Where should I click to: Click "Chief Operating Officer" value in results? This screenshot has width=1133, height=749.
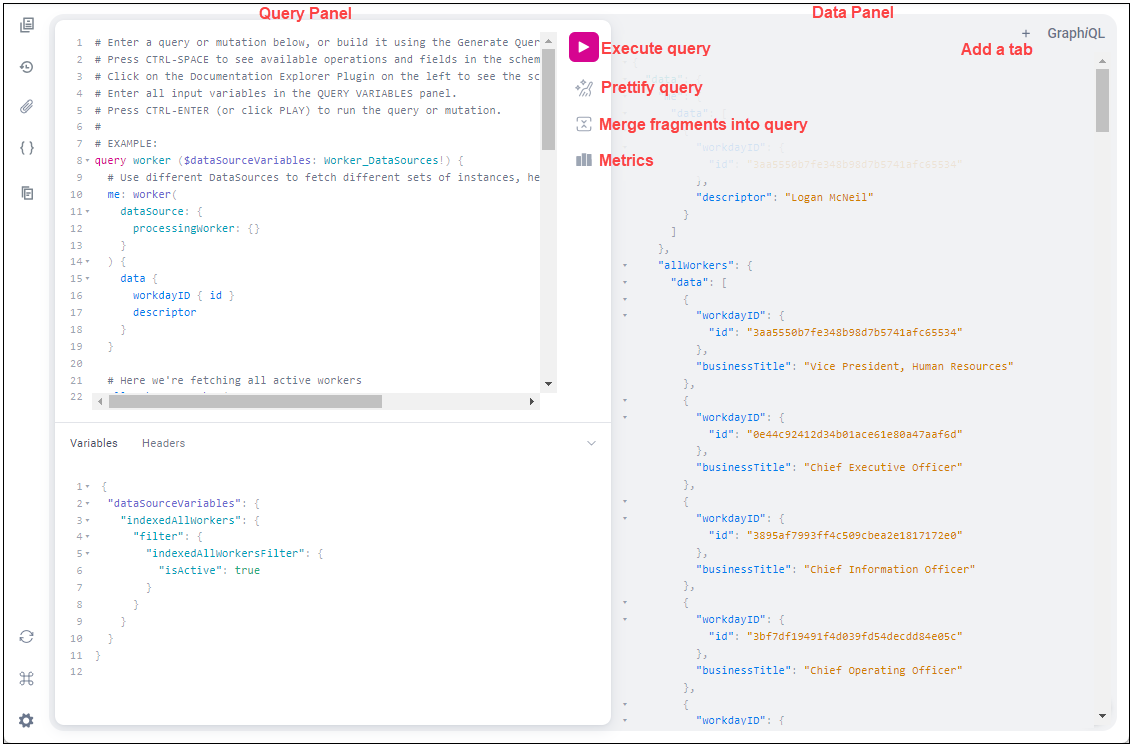pos(883,670)
